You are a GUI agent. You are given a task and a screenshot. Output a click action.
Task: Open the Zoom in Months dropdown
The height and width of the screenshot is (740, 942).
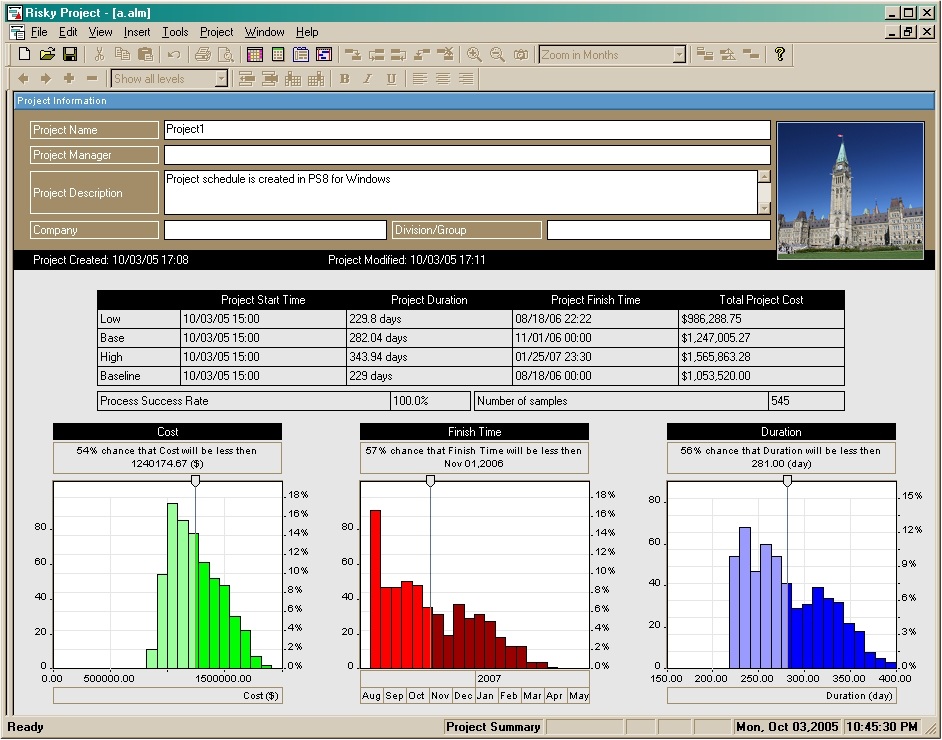click(679, 55)
